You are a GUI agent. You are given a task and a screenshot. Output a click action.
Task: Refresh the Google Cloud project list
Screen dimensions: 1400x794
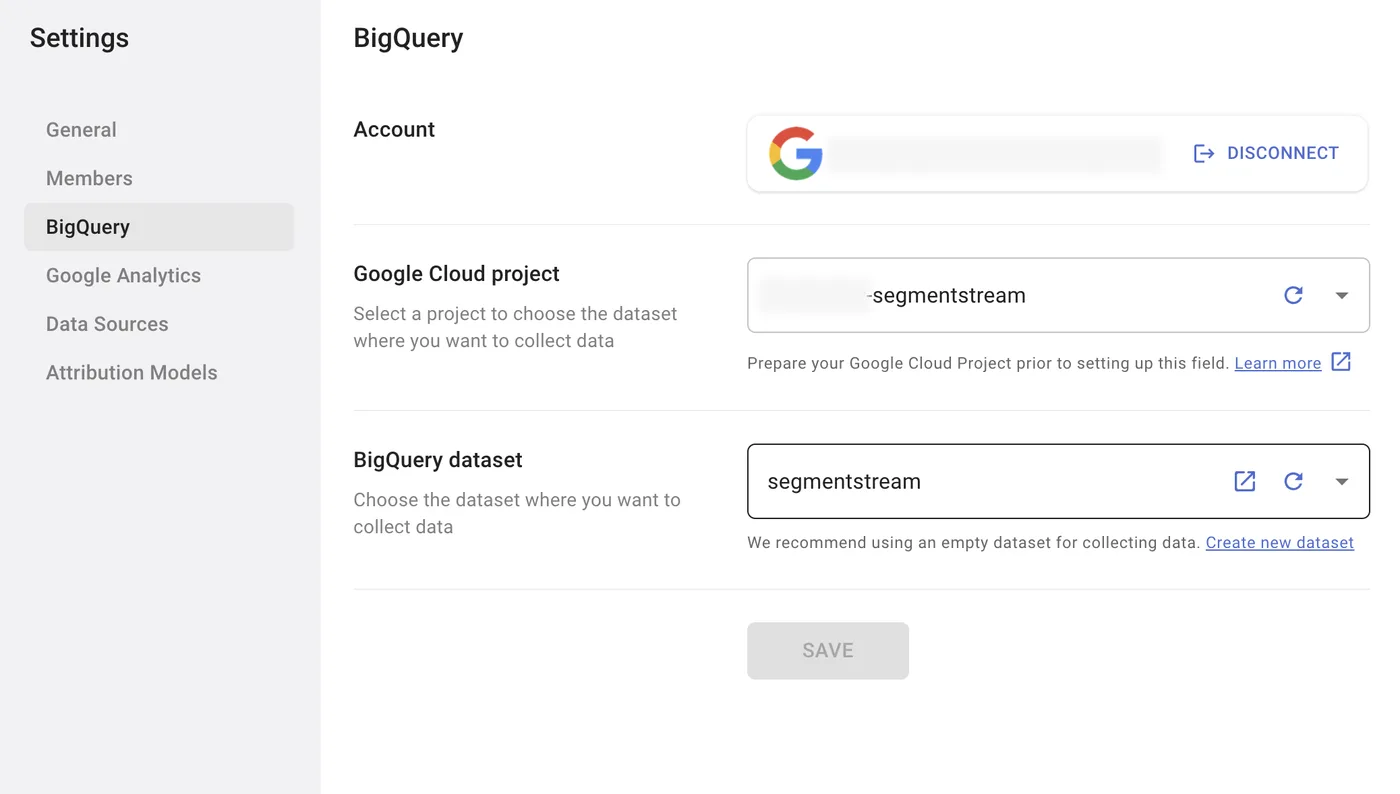[x=1293, y=295]
